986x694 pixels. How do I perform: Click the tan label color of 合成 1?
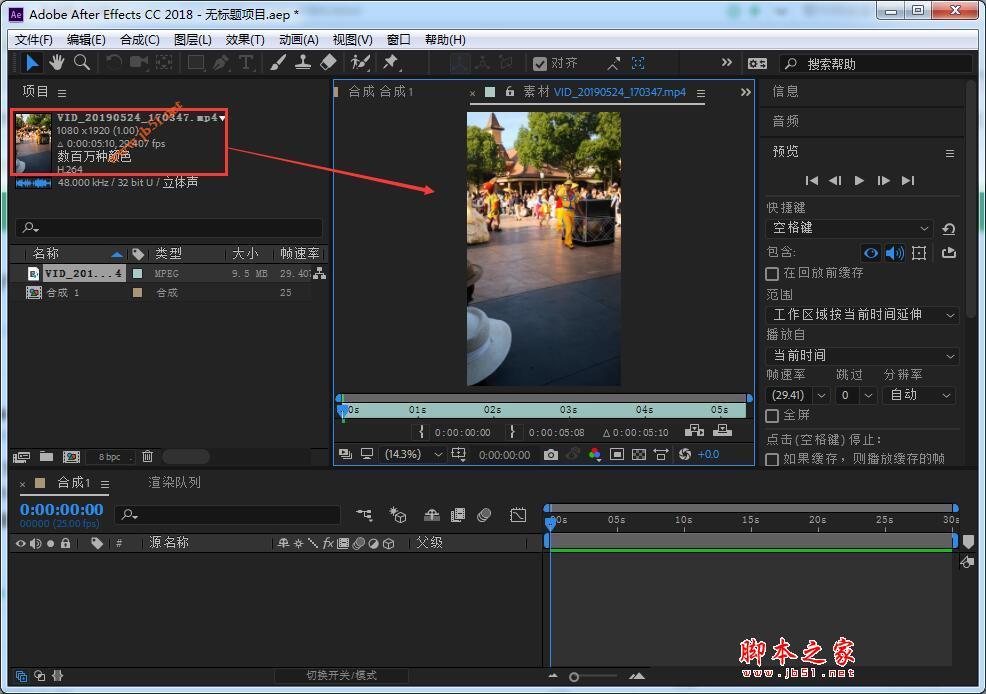[x=138, y=292]
